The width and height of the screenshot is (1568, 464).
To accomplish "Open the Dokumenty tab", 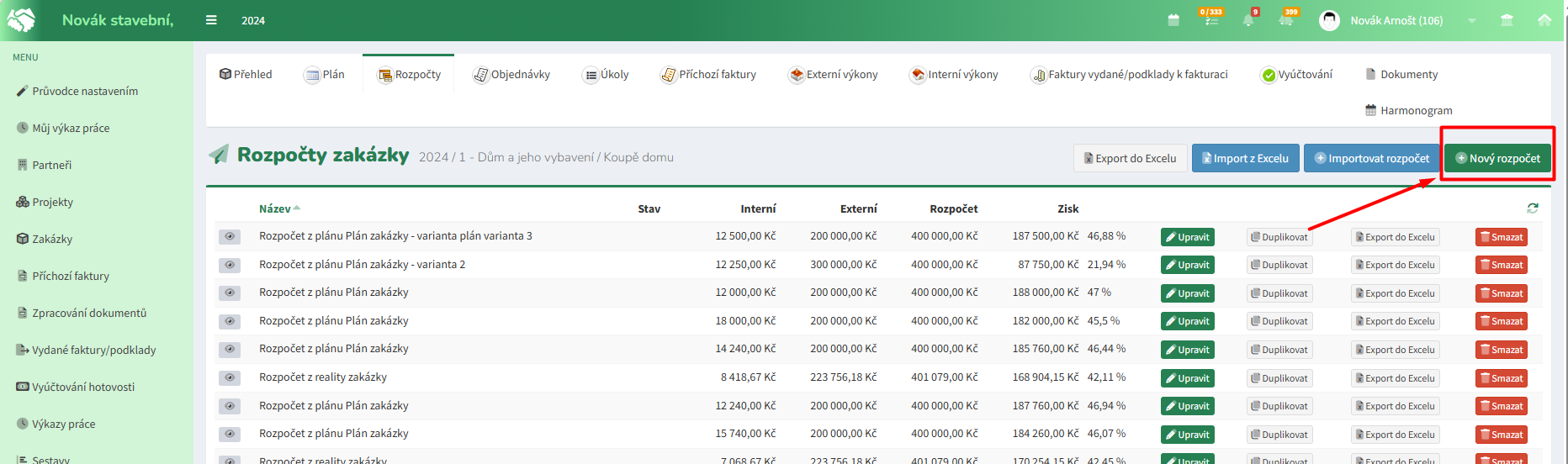I will 1401,74.
